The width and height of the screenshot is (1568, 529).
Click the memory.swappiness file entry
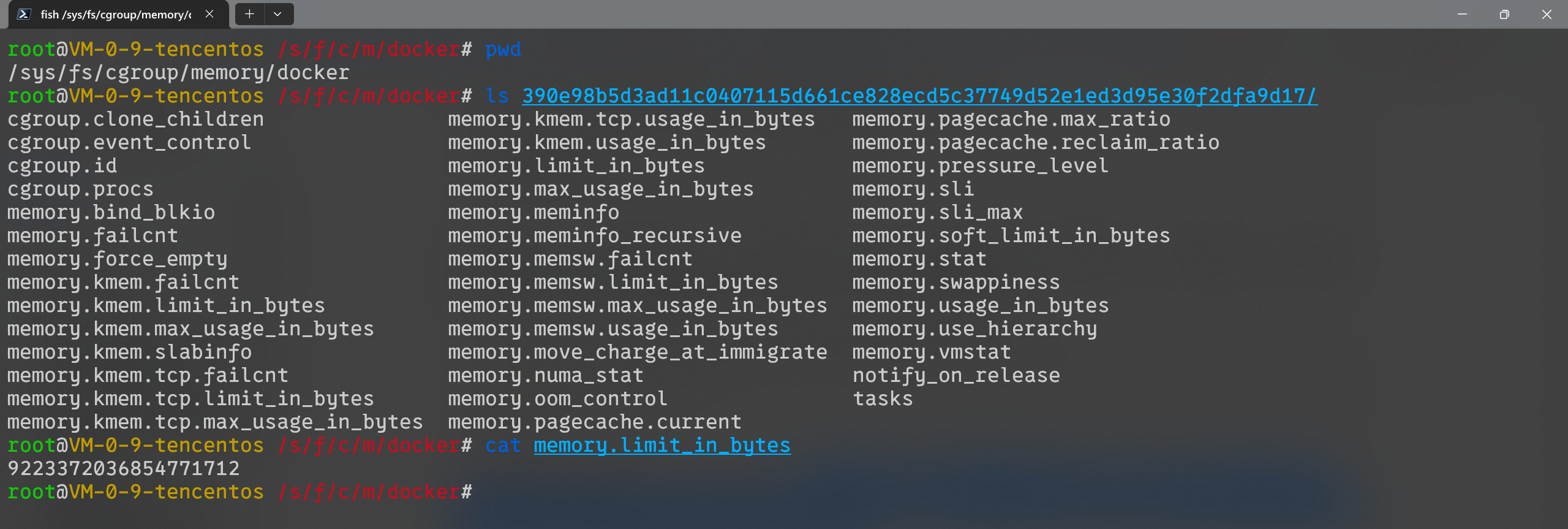pyautogui.click(x=956, y=283)
